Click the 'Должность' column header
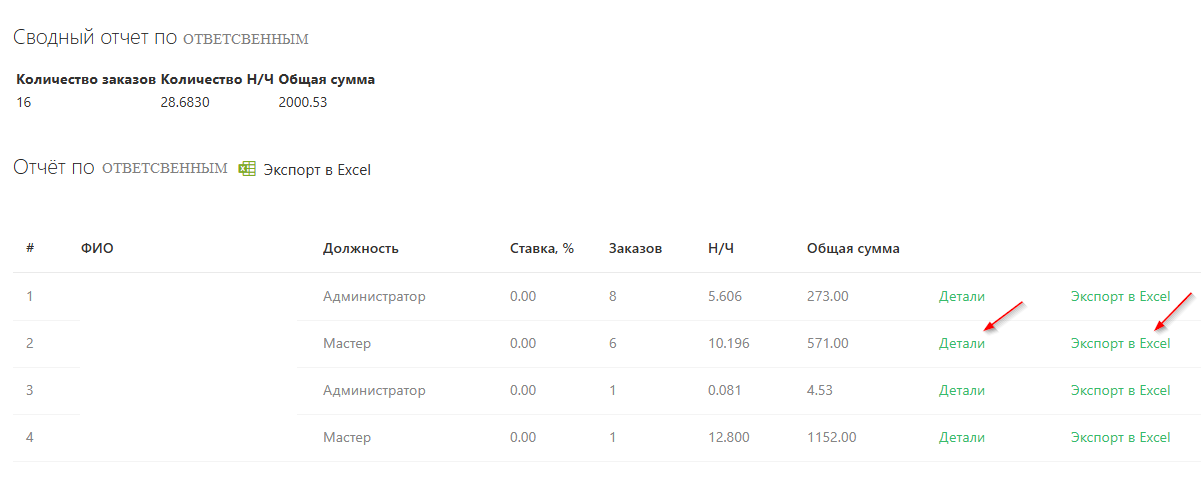The height and width of the screenshot is (477, 1201). tap(361, 248)
